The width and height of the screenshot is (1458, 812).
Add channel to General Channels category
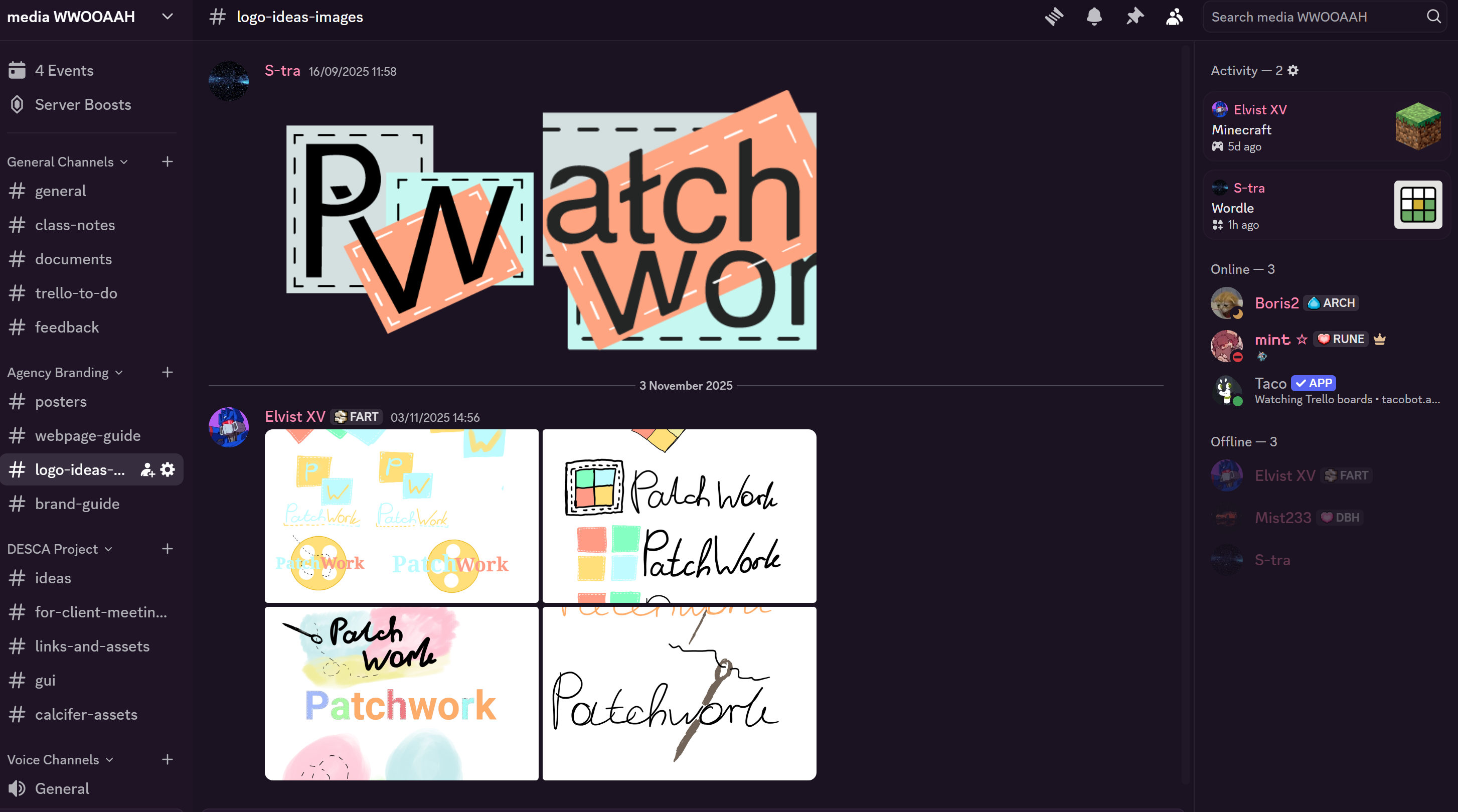(167, 162)
